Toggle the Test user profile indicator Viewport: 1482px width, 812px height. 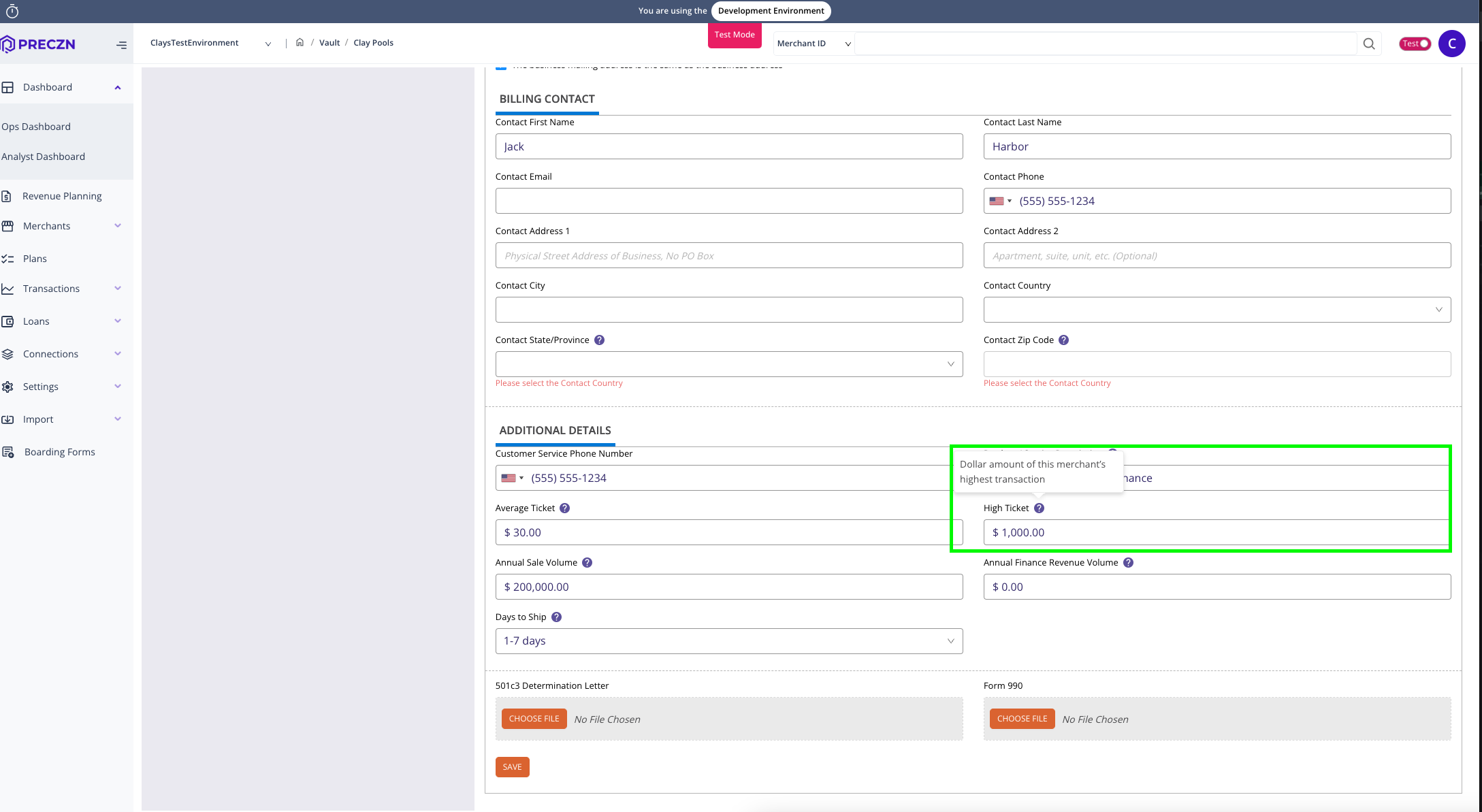tap(1414, 44)
